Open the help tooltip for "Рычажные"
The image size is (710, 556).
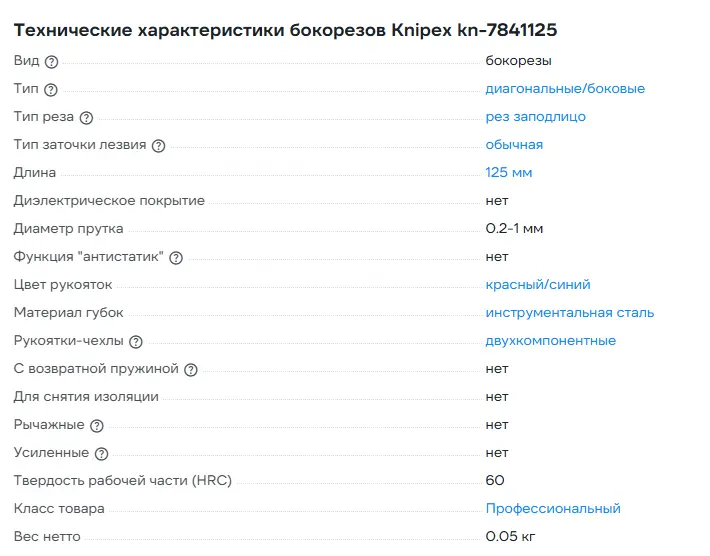point(97,426)
